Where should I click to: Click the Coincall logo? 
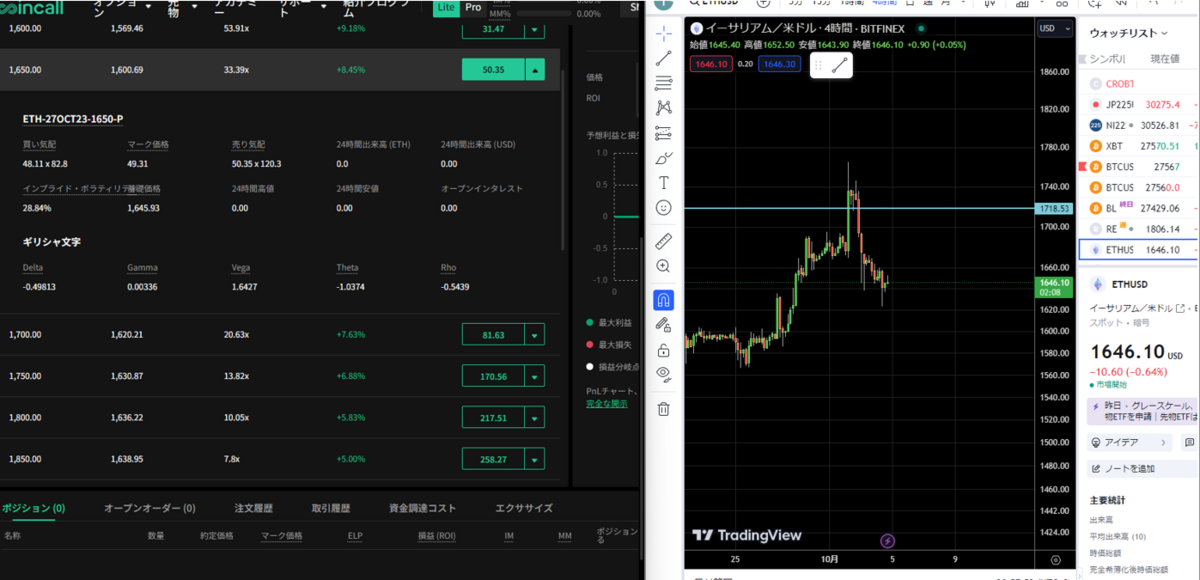pos(34,7)
